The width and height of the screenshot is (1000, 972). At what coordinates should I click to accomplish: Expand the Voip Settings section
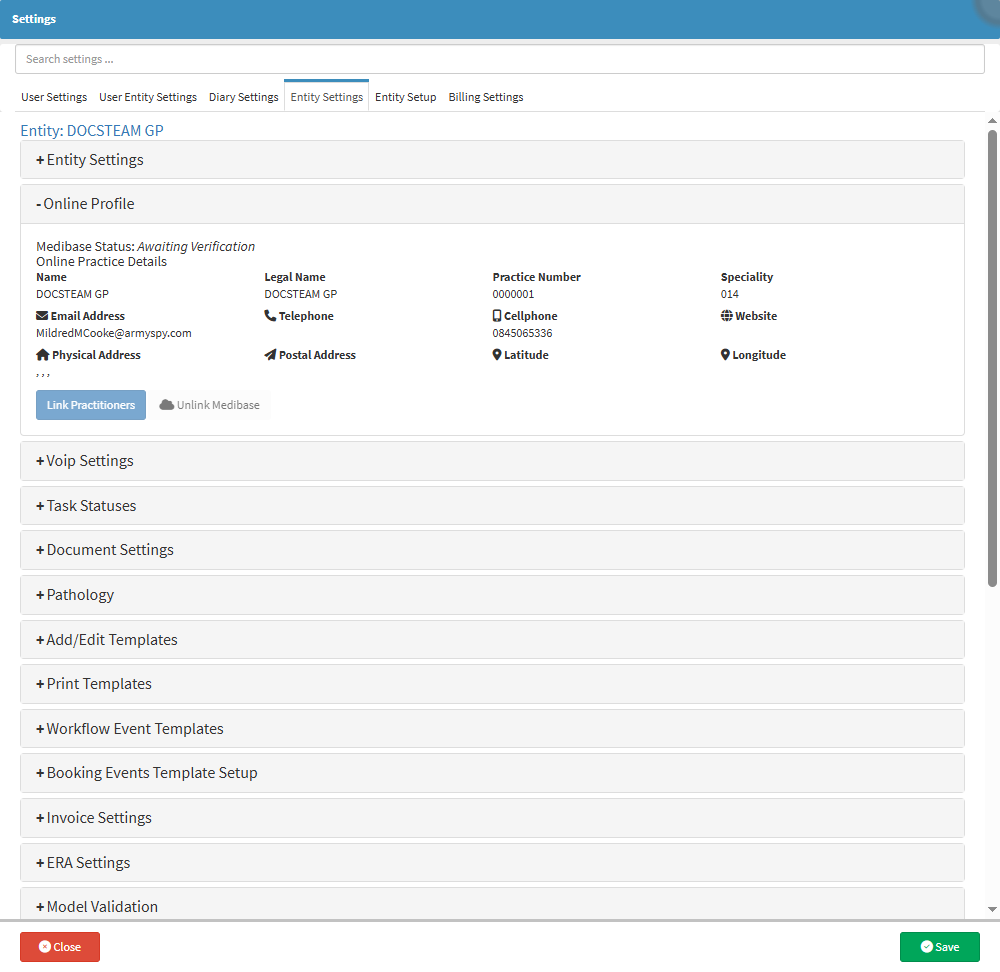[89, 461]
